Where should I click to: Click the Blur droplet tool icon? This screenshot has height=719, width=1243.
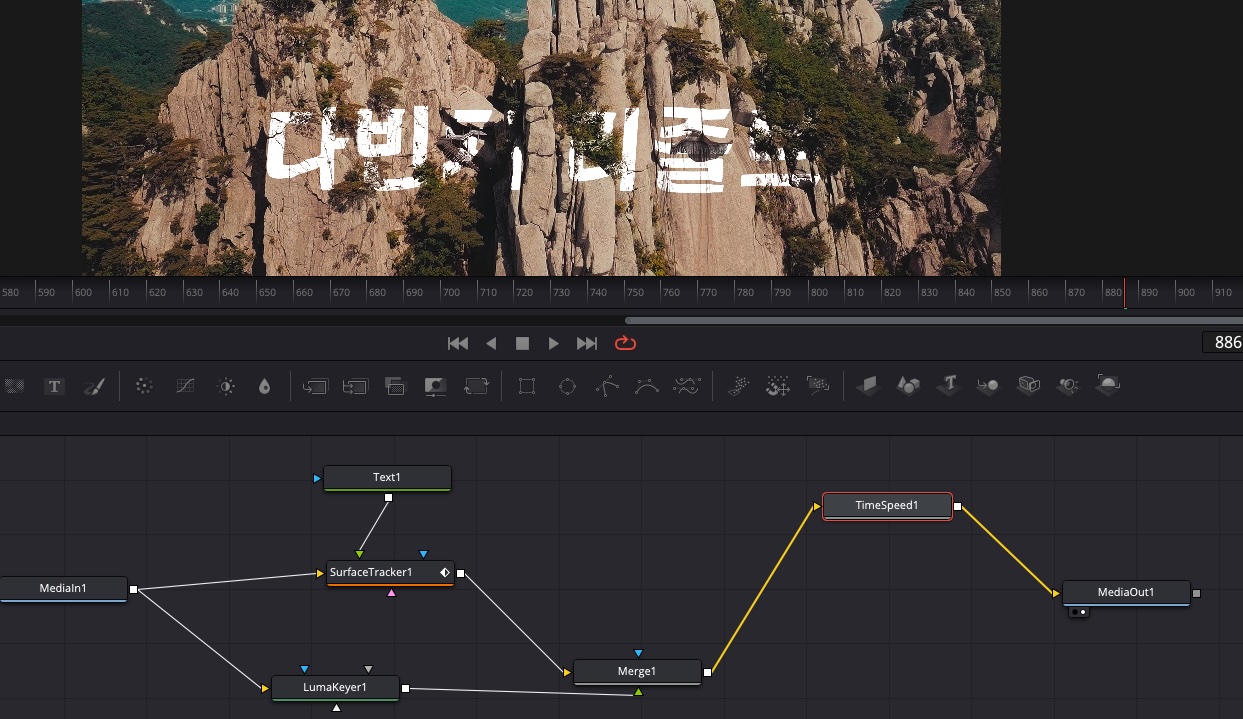coord(264,386)
